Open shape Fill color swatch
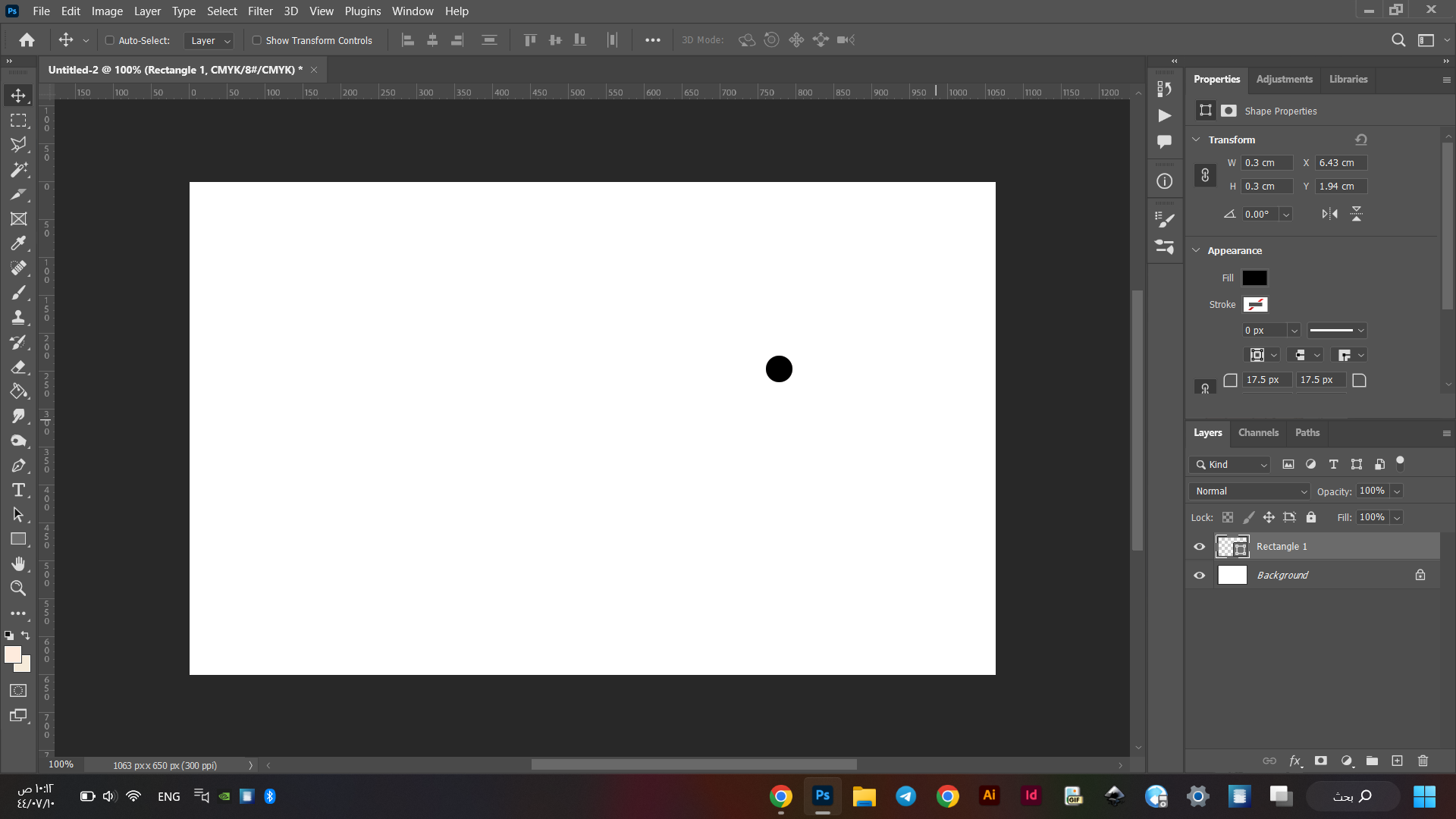This screenshot has height=819, width=1456. [1254, 278]
